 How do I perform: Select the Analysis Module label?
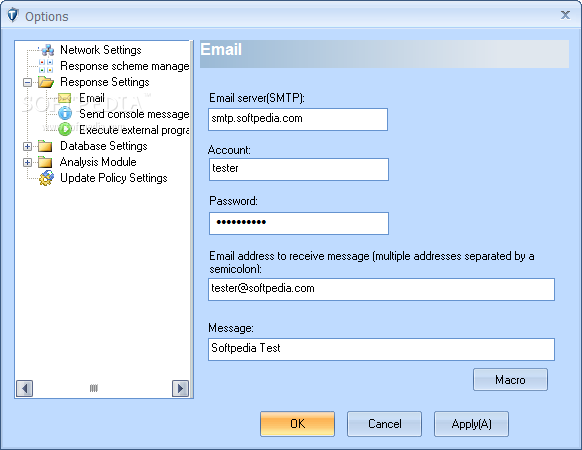[98, 162]
